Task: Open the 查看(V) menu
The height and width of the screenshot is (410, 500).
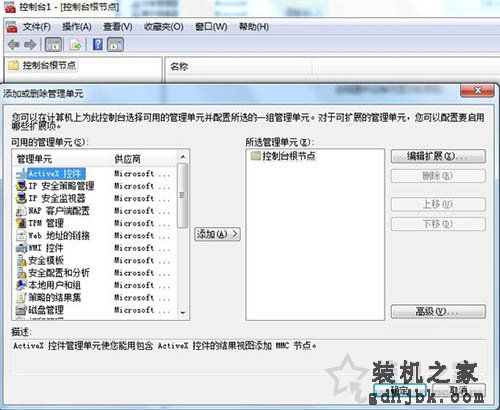Action: coord(118,27)
